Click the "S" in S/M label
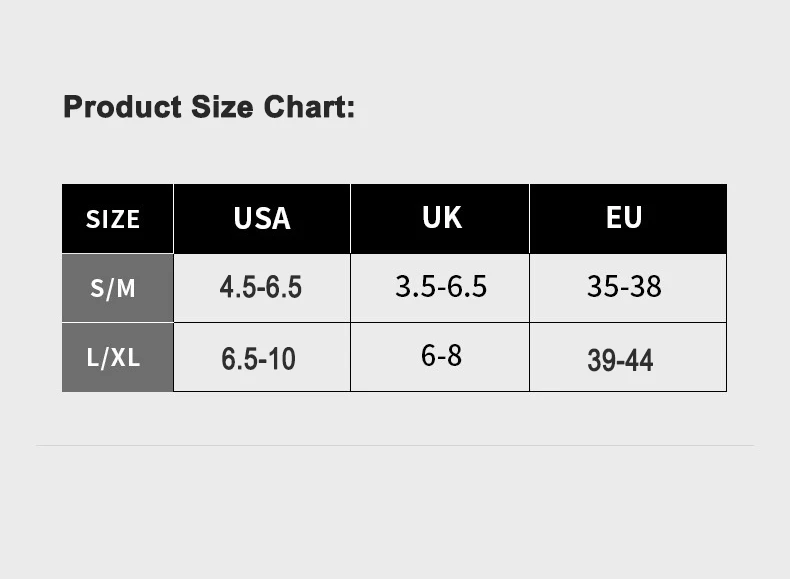The width and height of the screenshot is (790, 579). click(97, 288)
